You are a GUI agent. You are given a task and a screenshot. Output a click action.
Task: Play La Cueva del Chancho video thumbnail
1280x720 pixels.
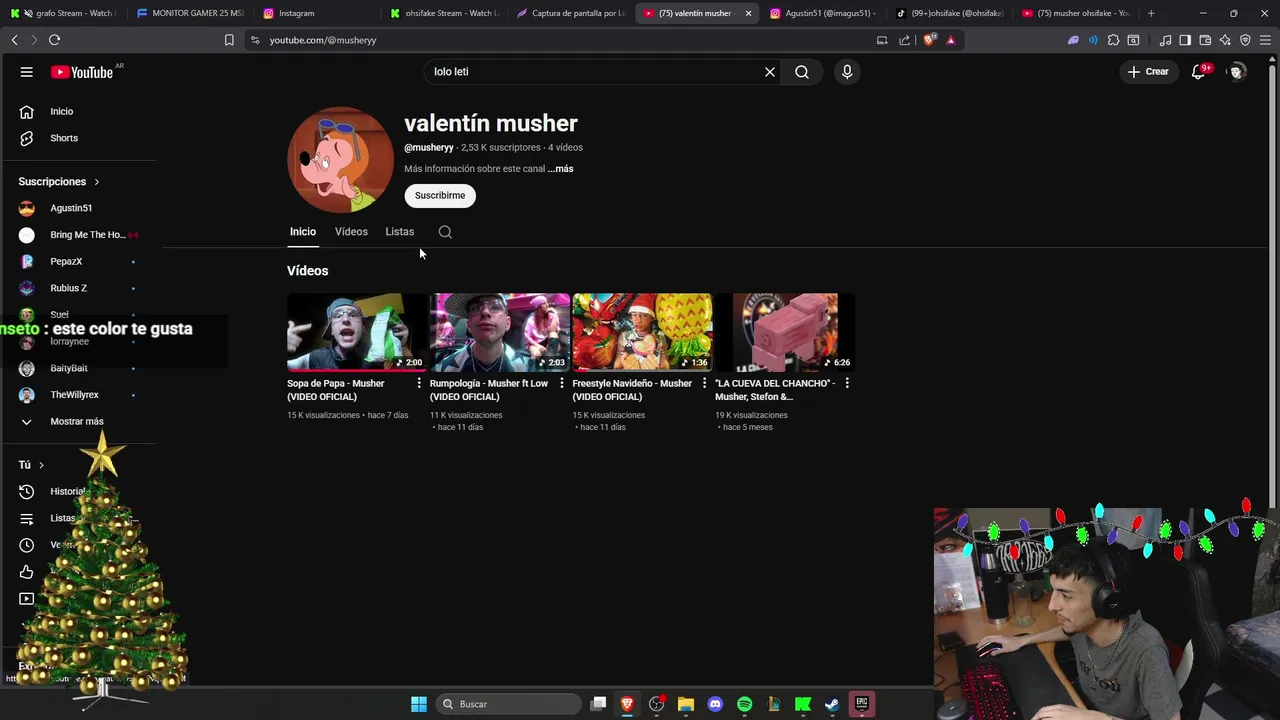785,332
